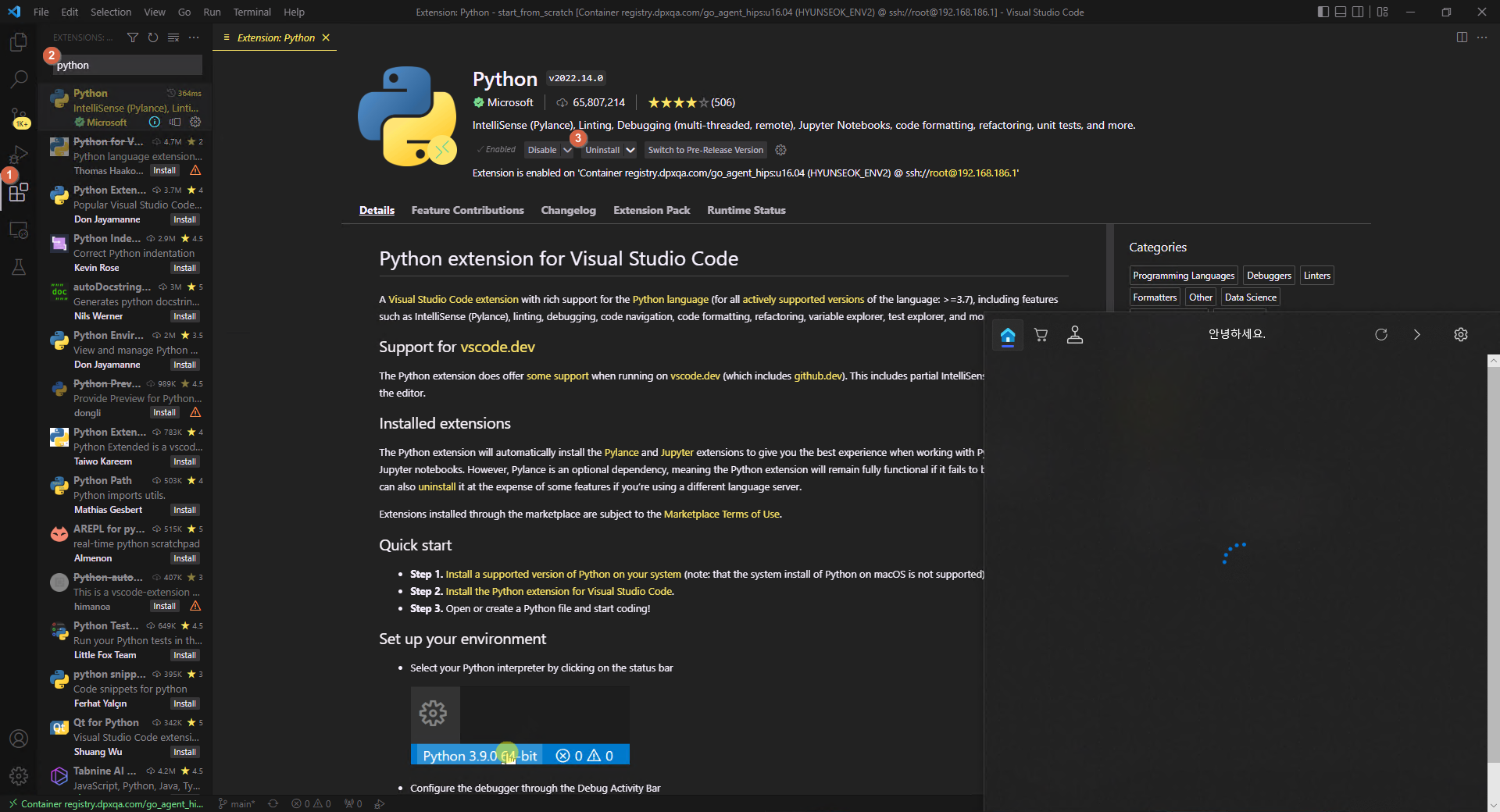Open Extensions views and more actions menu
The width and height of the screenshot is (1500, 812).
194,37
